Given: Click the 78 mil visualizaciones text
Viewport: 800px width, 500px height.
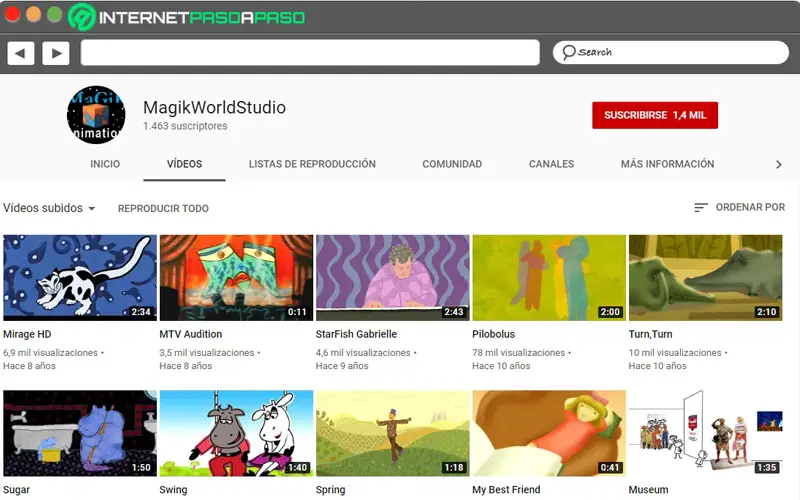Looking at the screenshot, I should 518,353.
